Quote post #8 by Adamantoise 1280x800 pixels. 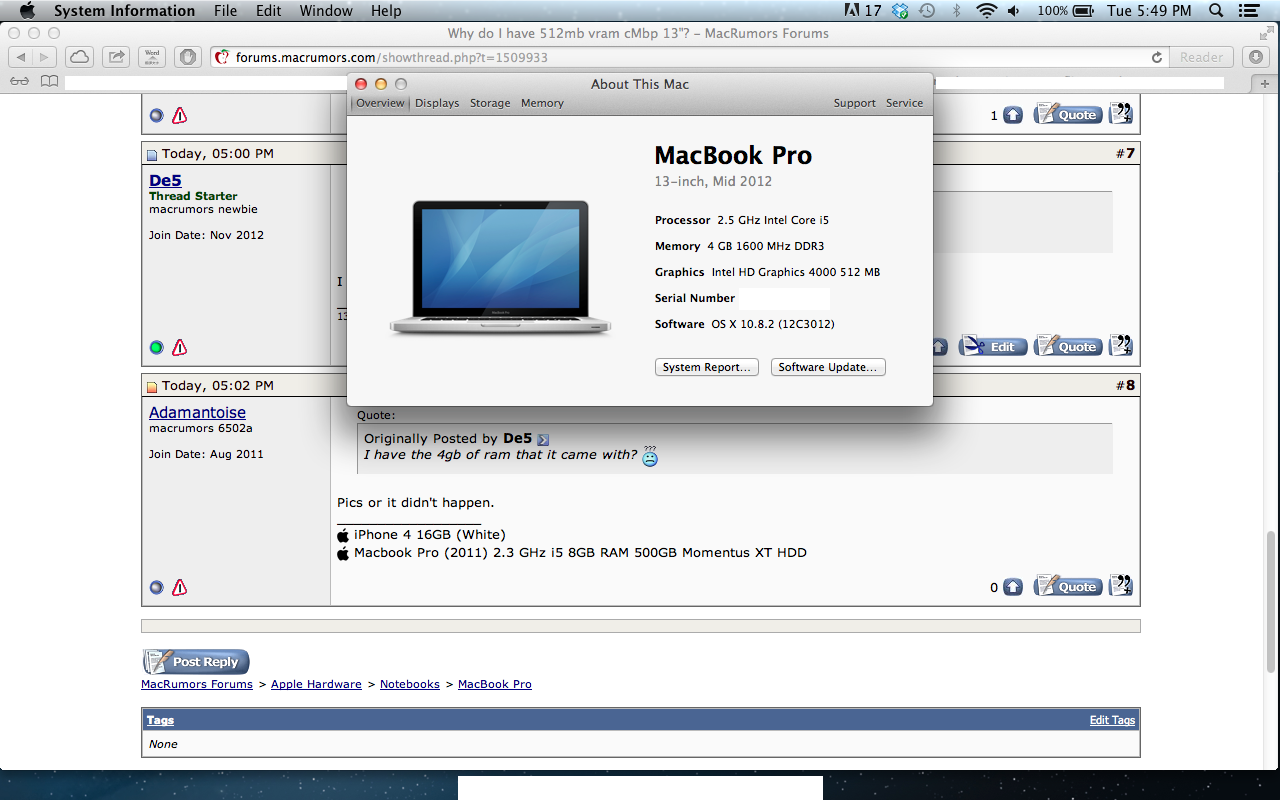[x=1068, y=586]
